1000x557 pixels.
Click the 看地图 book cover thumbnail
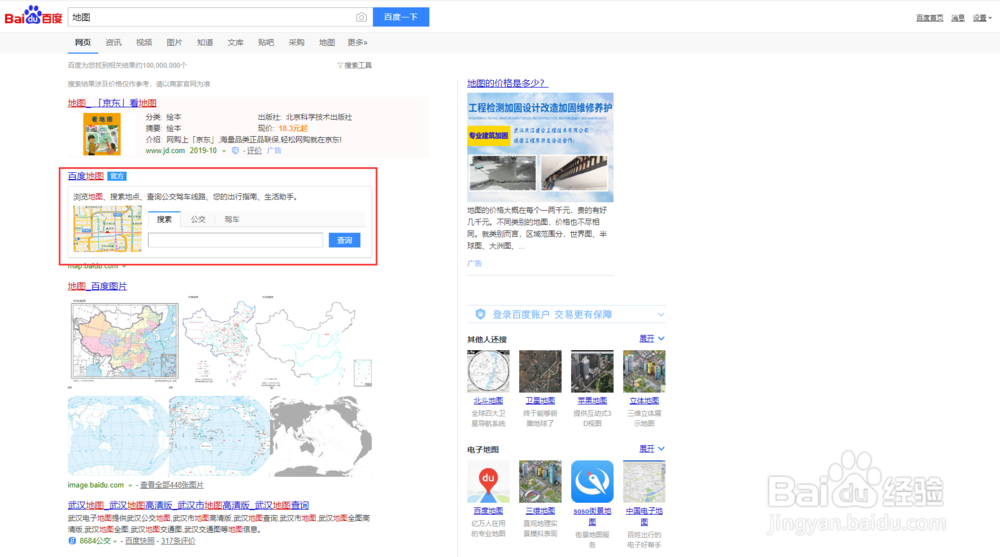102,134
